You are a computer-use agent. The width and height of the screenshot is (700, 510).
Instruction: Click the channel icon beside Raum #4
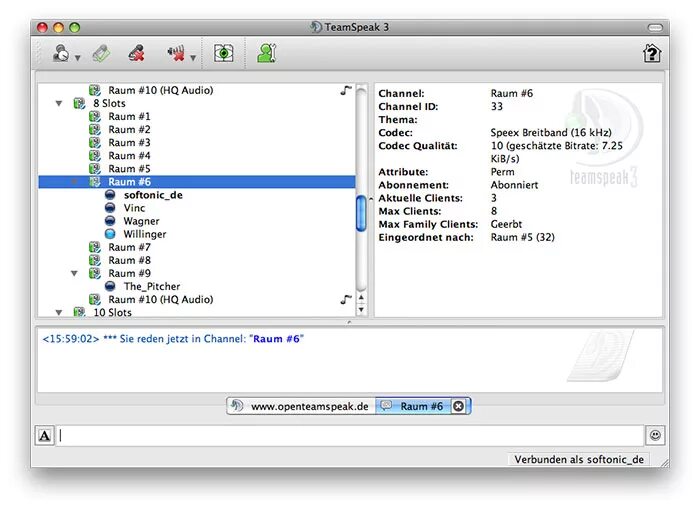pyautogui.click(x=95, y=156)
